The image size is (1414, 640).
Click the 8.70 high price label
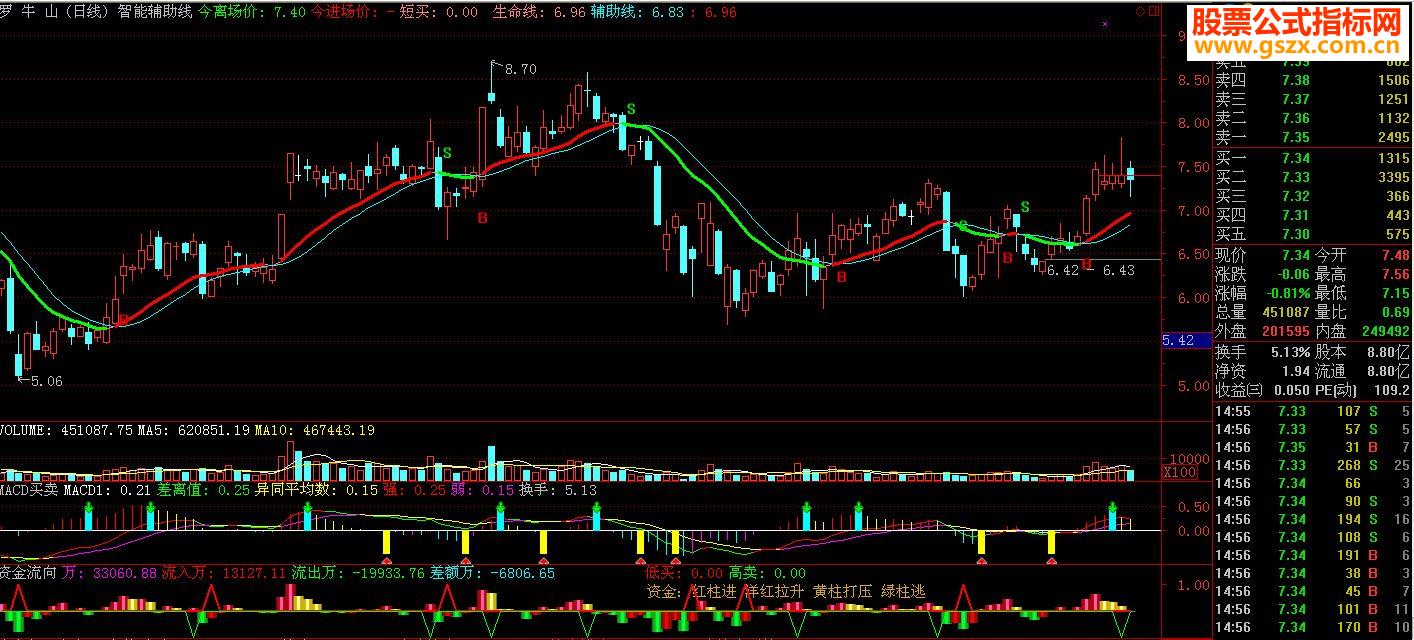521,69
